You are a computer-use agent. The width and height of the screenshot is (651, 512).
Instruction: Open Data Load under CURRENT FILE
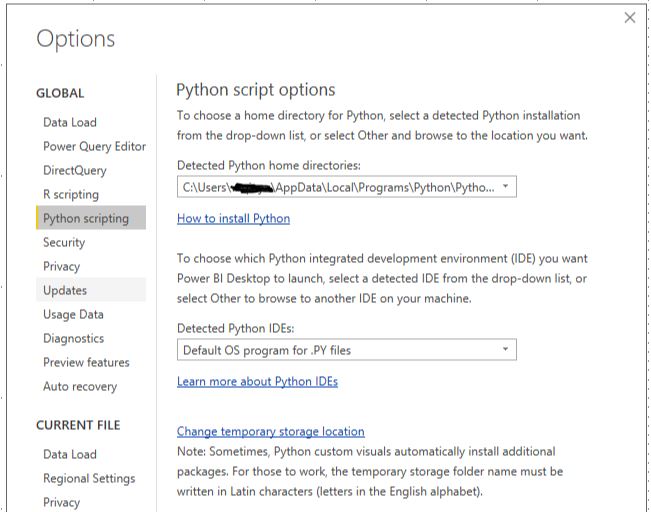[x=70, y=454]
